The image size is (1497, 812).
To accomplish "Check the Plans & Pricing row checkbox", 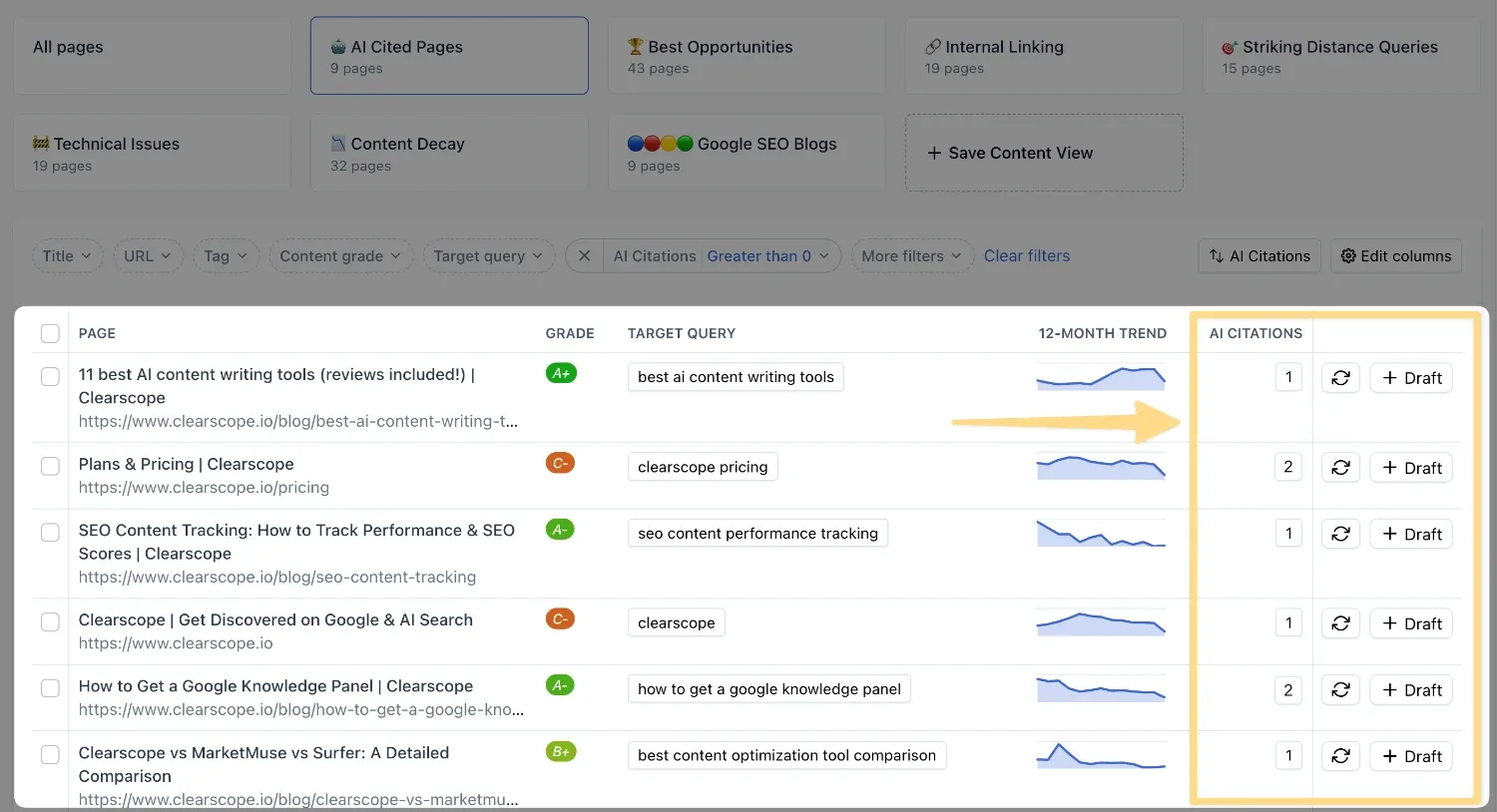I will (50, 466).
